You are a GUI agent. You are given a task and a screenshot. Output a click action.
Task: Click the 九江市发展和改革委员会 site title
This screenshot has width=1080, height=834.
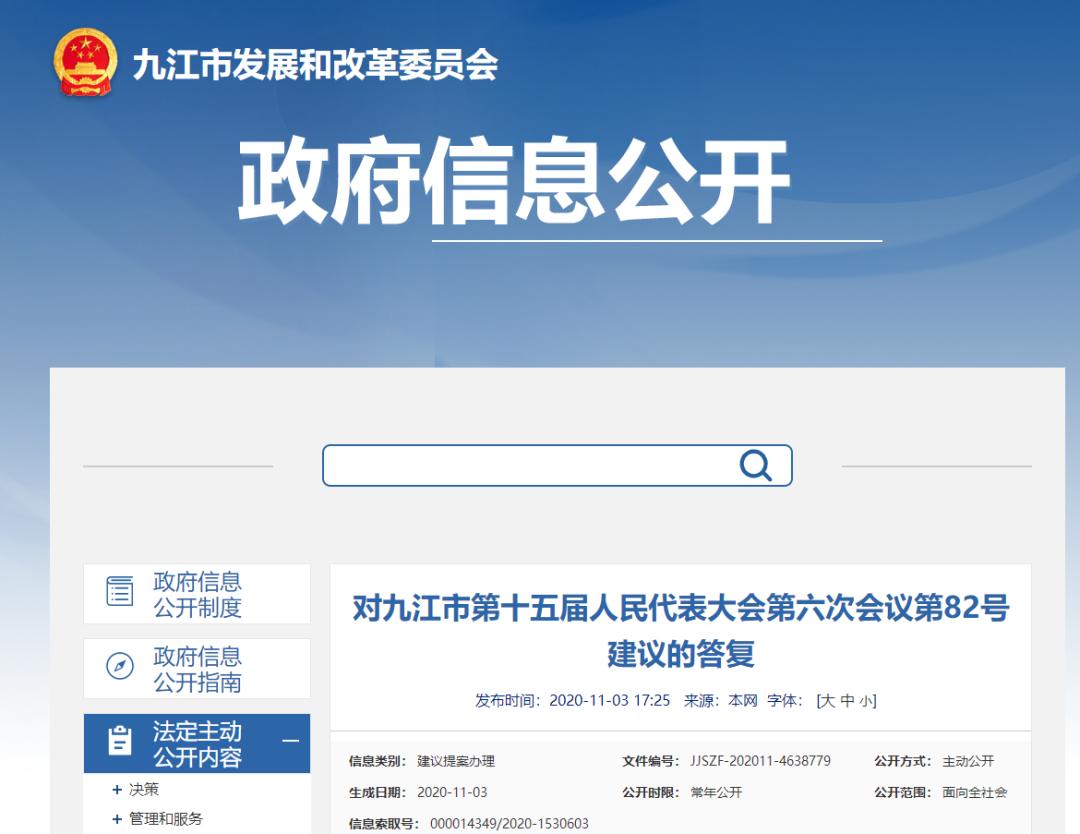(315, 65)
